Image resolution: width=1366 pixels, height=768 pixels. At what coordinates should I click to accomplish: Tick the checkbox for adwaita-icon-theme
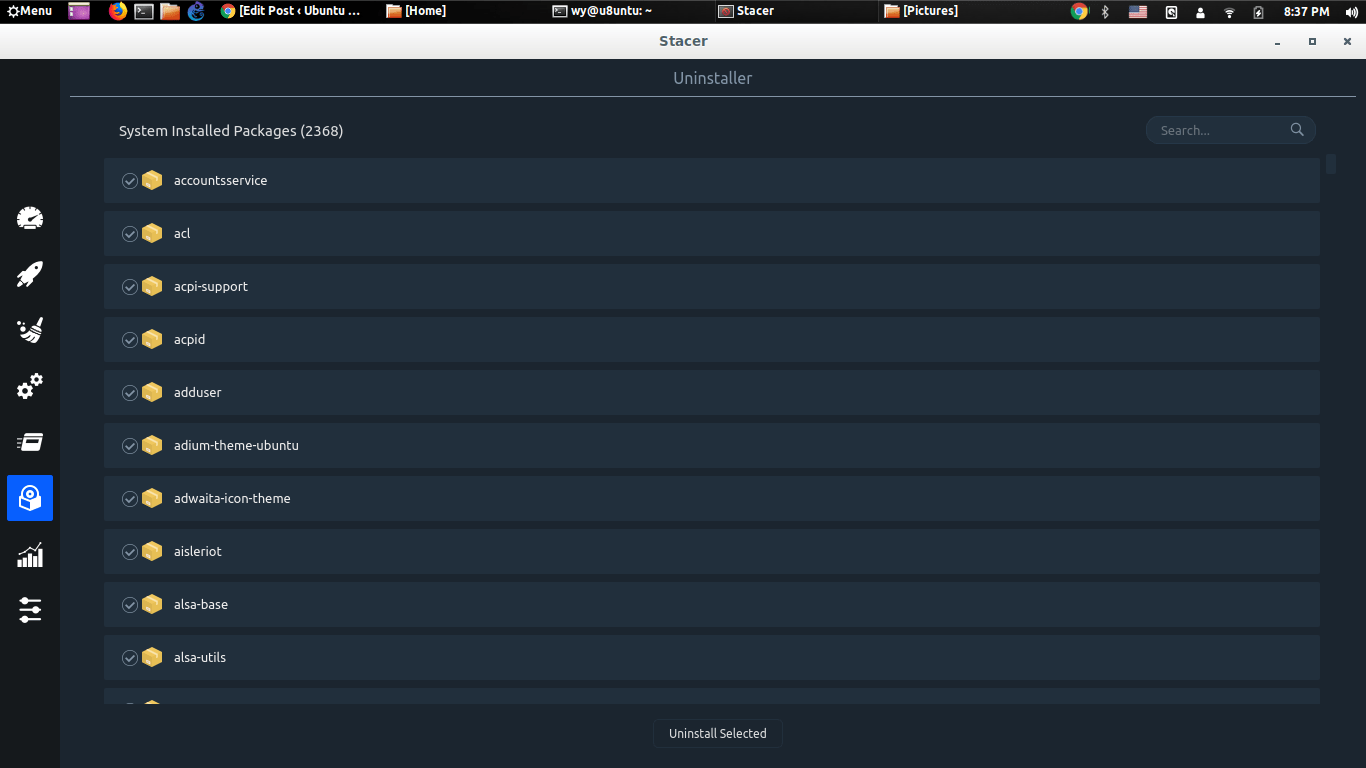(x=130, y=499)
